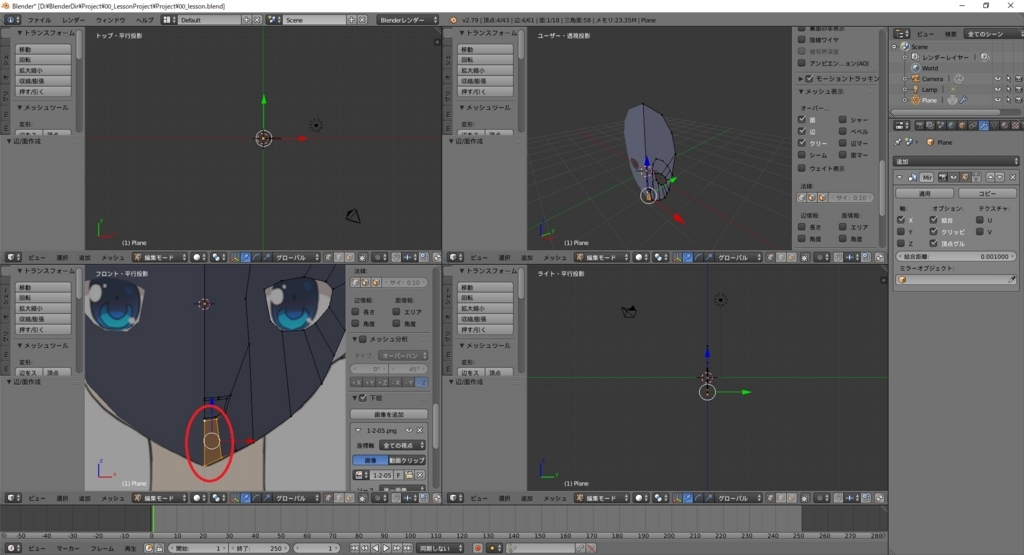This screenshot has width=1024, height=555.
Task: Toggle the クリッピング clipping checkbox
Action: pos(933,231)
